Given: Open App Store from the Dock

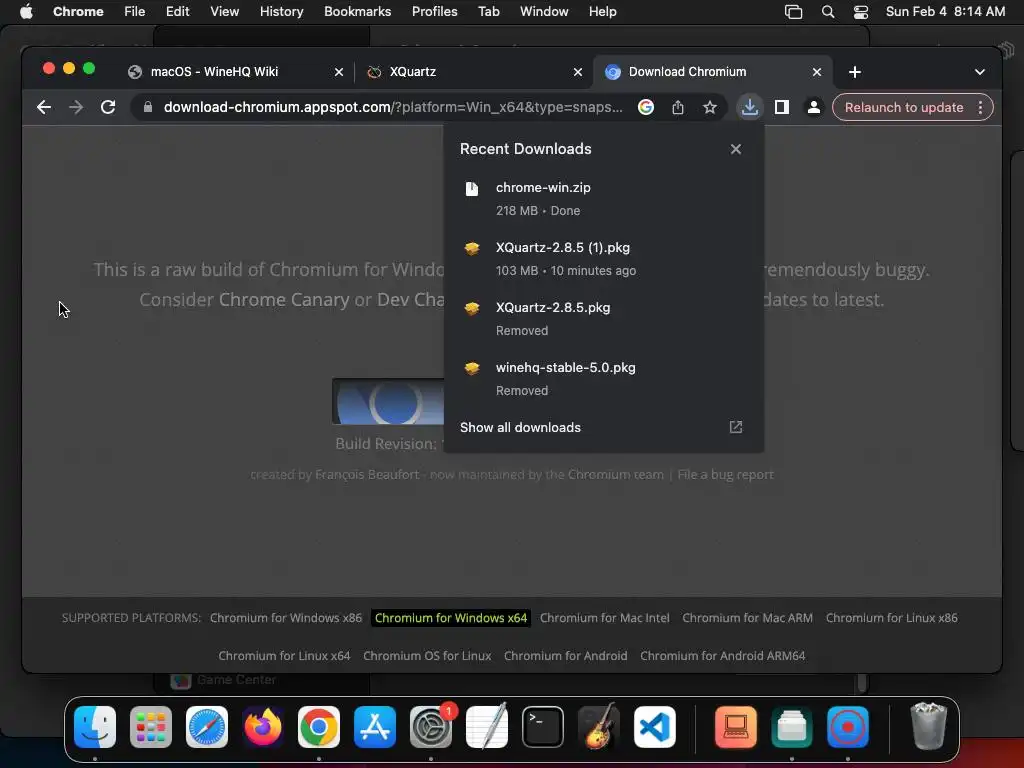Looking at the screenshot, I should click(375, 726).
